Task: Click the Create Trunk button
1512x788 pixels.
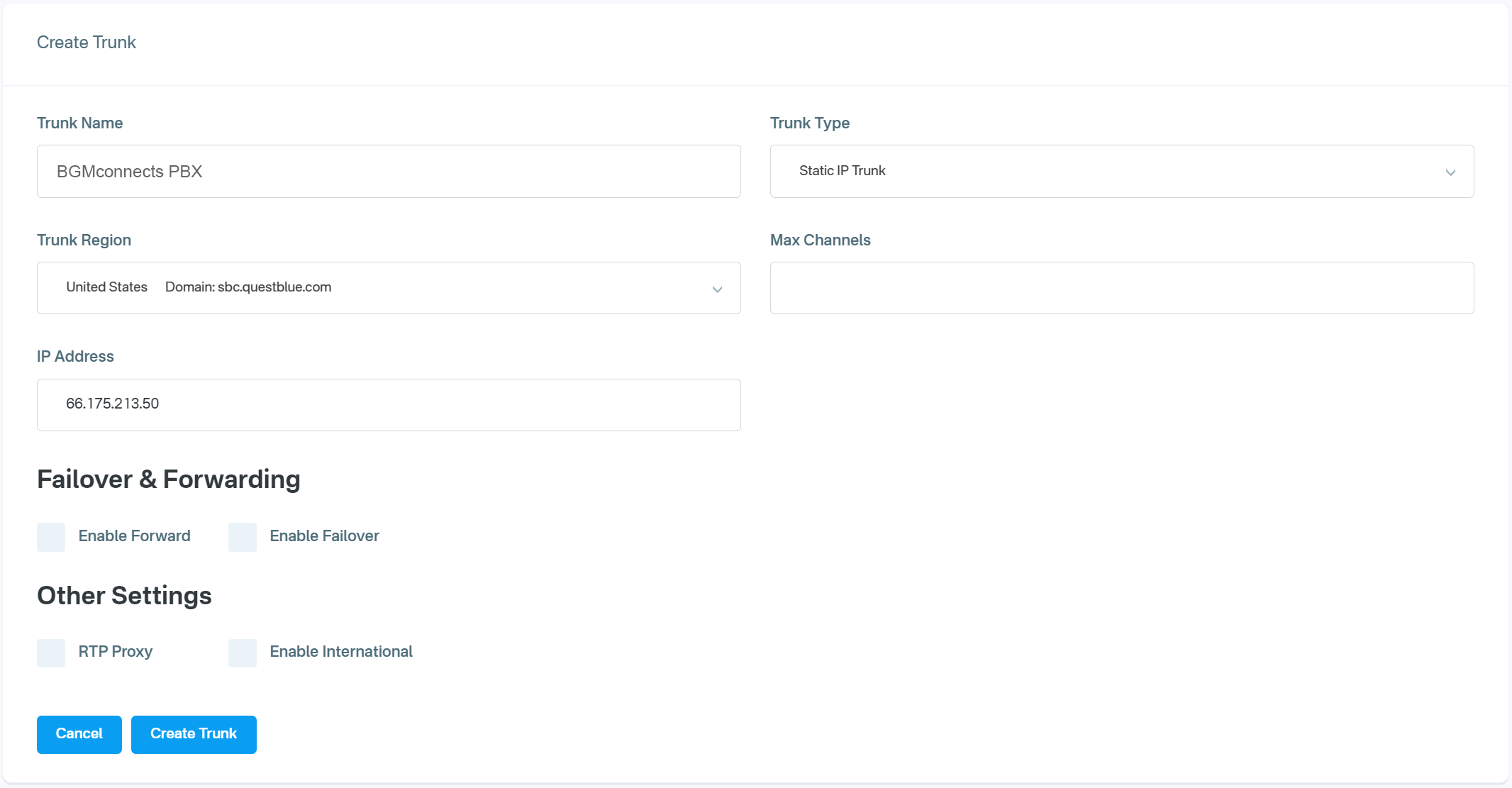Action: click(x=194, y=734)
